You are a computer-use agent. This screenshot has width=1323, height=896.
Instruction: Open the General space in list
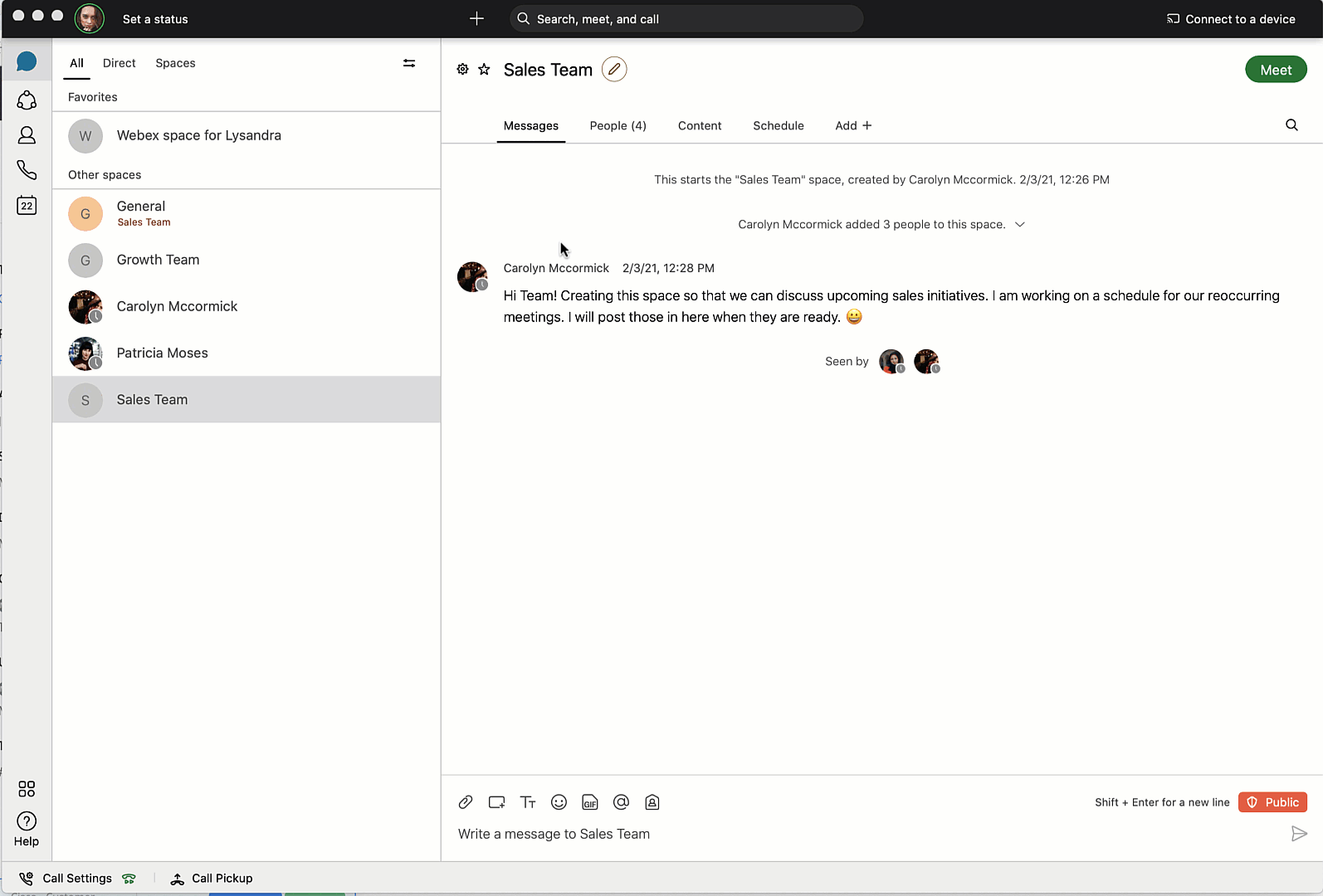(247, 214)
